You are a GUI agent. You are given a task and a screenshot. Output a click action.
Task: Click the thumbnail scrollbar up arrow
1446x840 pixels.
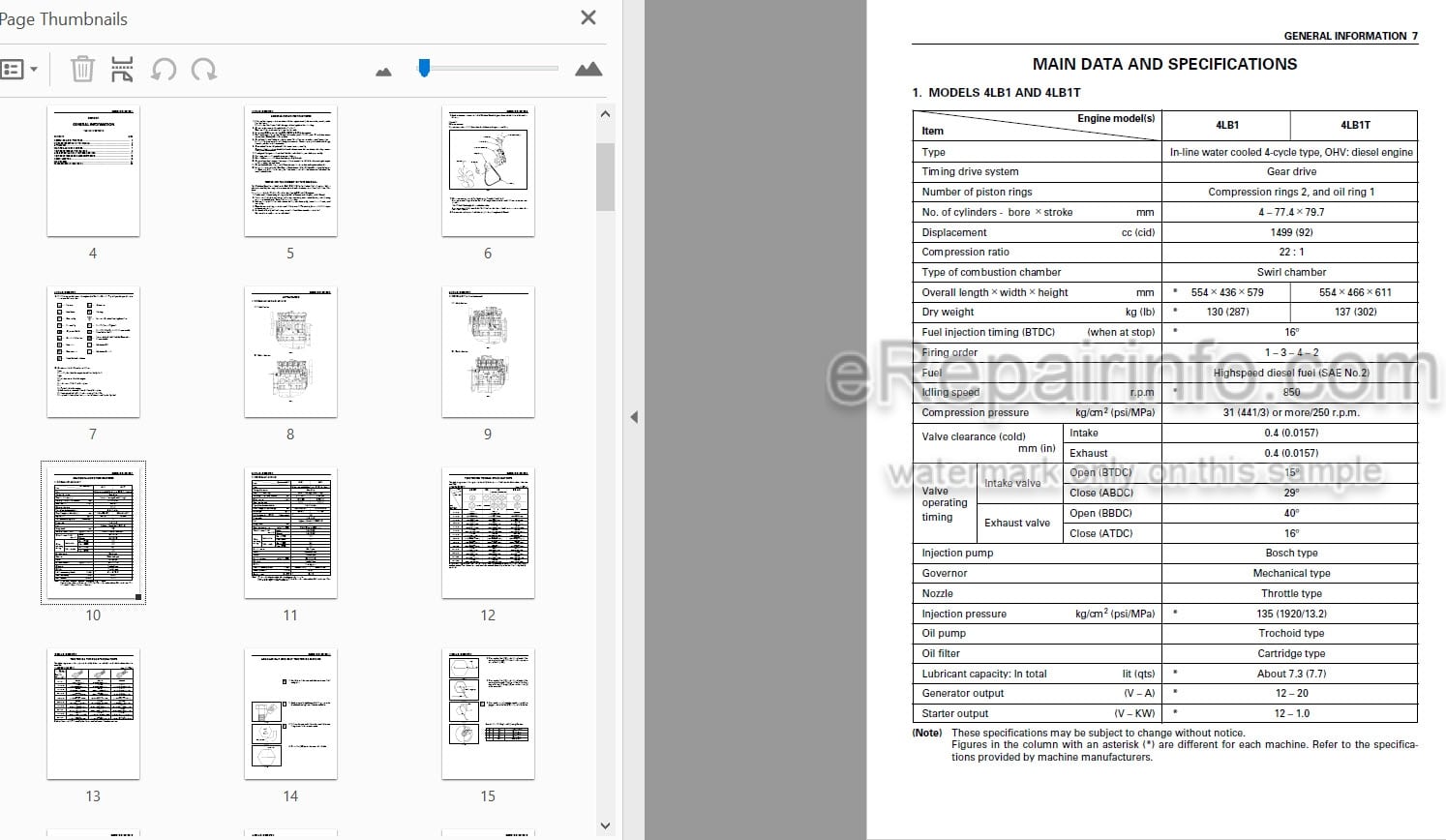tap(606, 114)
